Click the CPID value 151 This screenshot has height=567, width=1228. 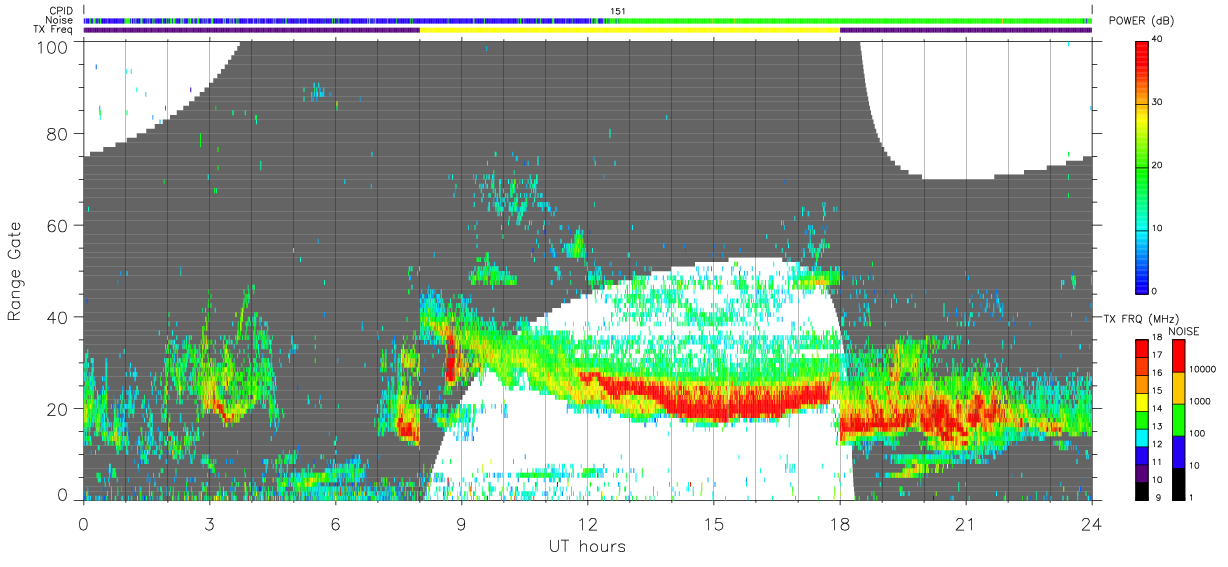point(618,11)
